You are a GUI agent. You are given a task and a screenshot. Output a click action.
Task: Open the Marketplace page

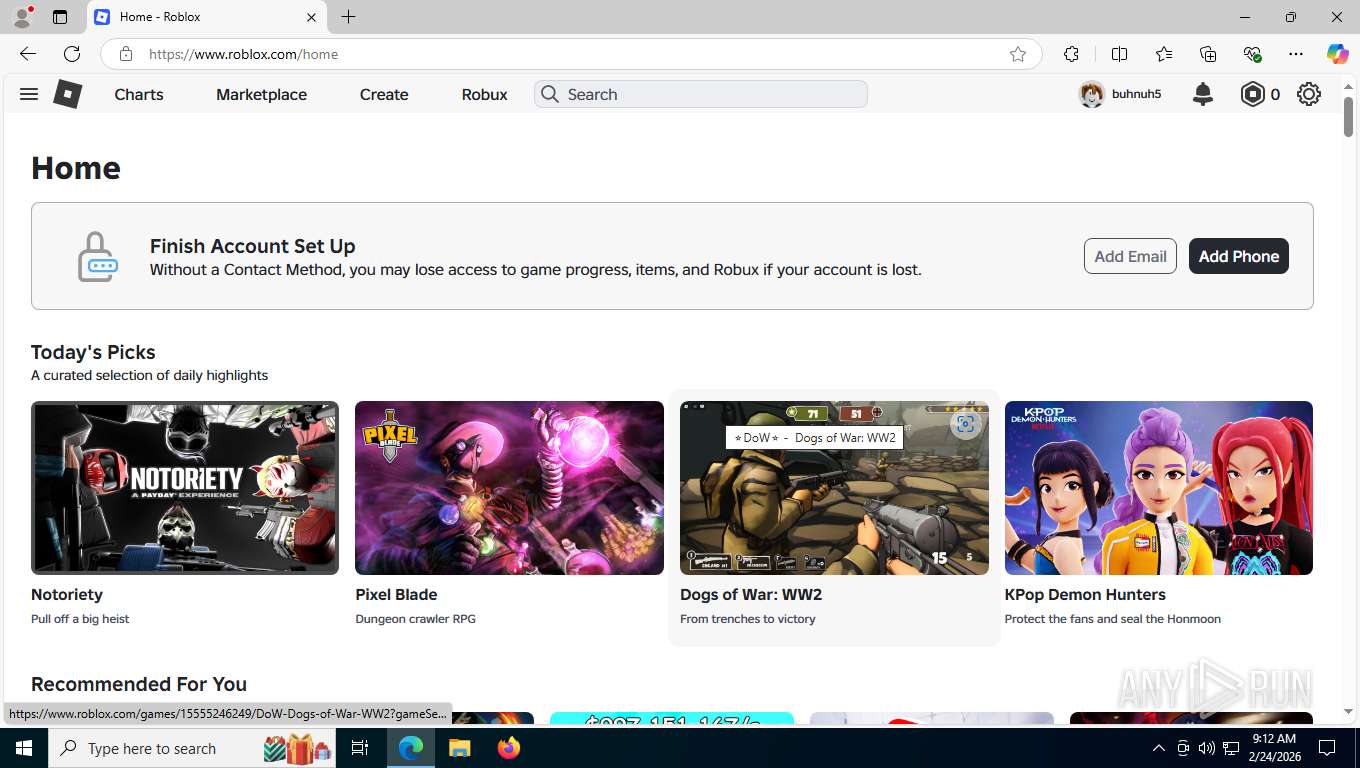click(x=261, y=94)
